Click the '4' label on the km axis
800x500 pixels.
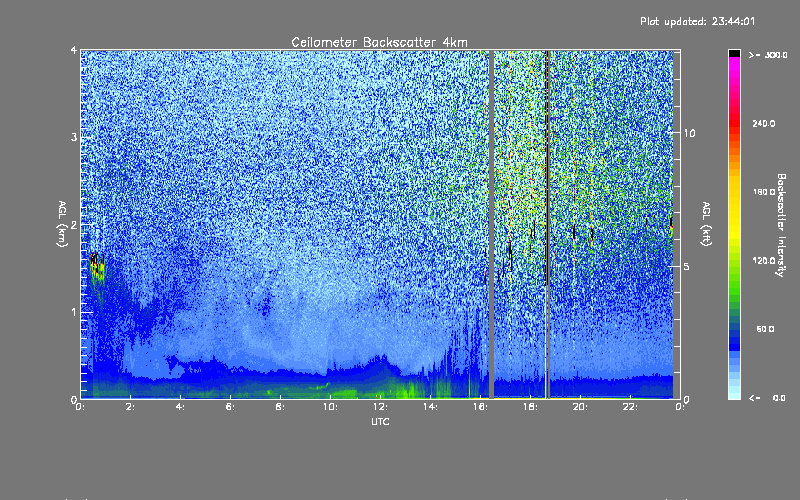[x=74, y=50]
